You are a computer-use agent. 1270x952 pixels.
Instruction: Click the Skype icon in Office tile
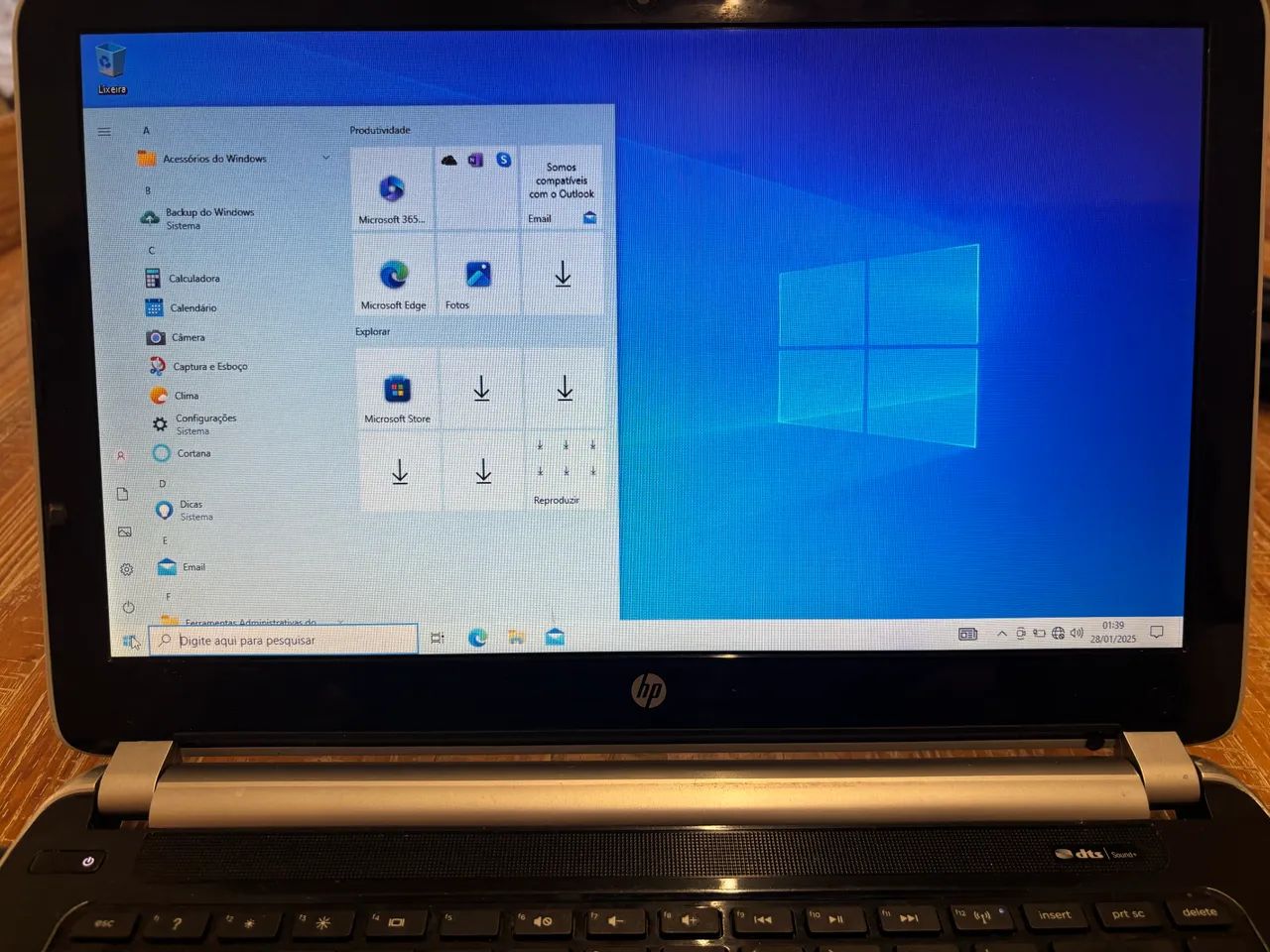504,160
